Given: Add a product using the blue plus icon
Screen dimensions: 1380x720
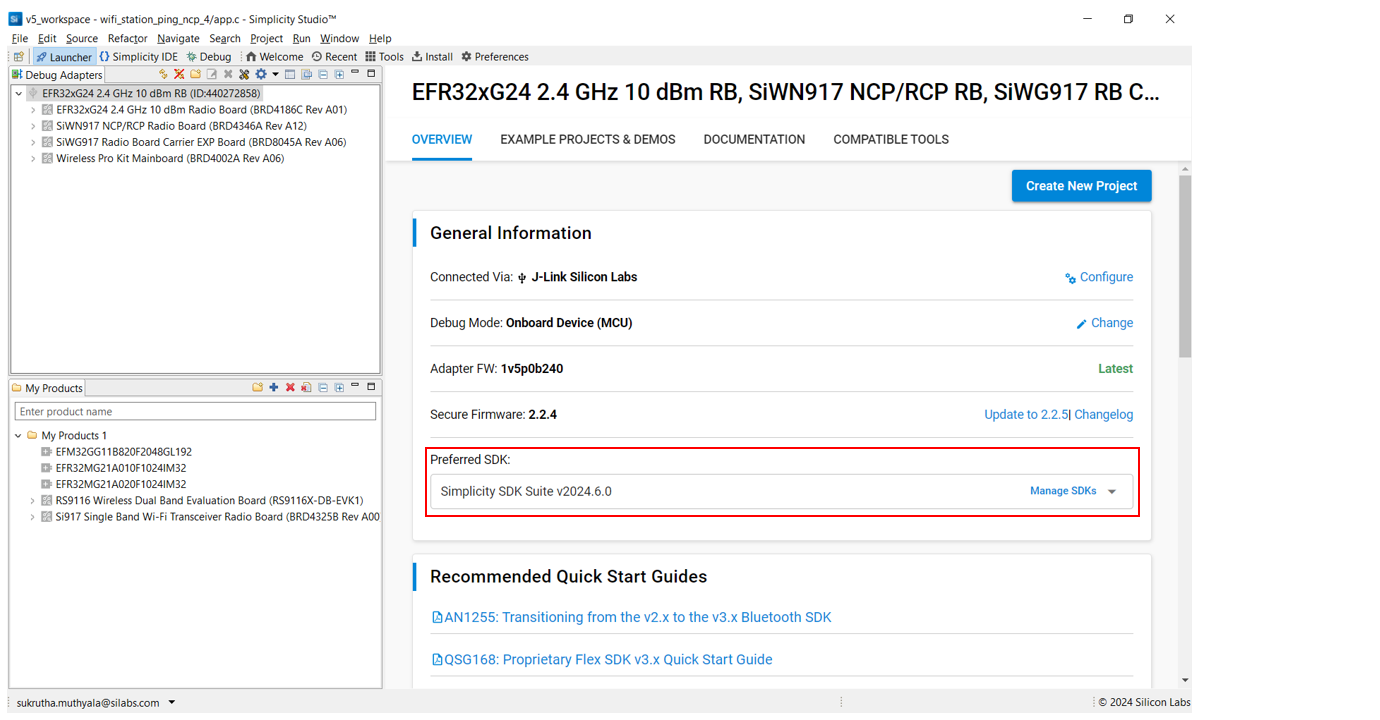Looking at the screenshot, I should click(x=273, y=387).
